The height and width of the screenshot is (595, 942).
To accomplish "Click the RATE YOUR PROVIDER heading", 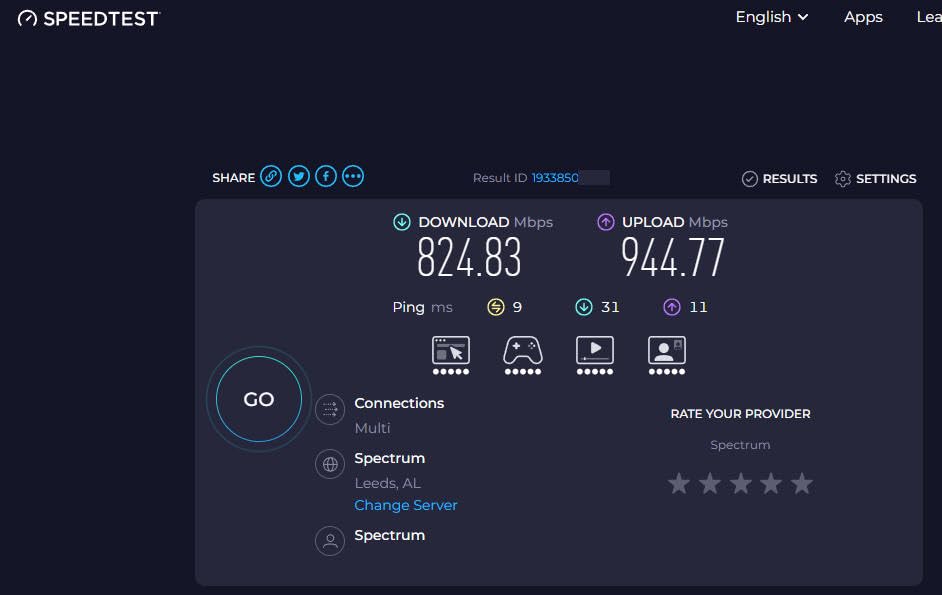I will (x=740, y=413).
